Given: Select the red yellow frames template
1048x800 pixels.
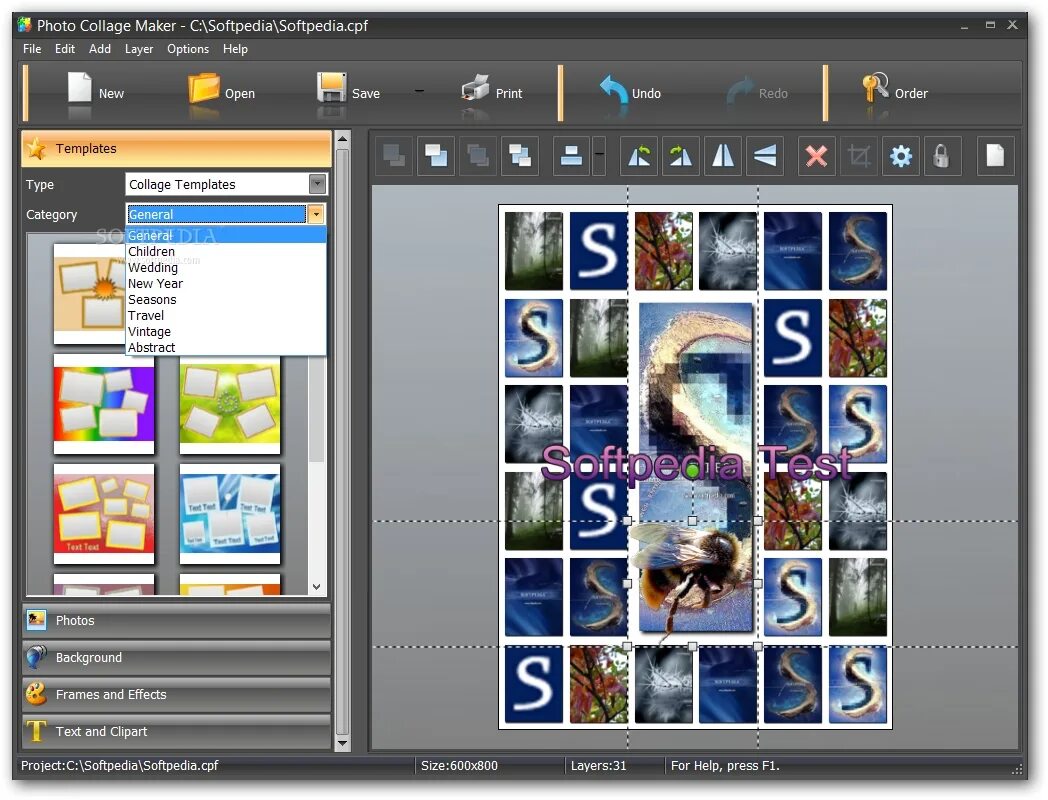Looking at the screenshot, I should [104, 514].
